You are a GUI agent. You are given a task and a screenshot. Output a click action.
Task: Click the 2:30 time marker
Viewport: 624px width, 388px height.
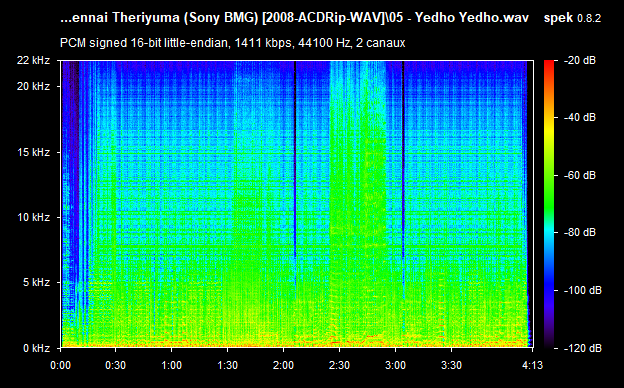pos(339,365)
